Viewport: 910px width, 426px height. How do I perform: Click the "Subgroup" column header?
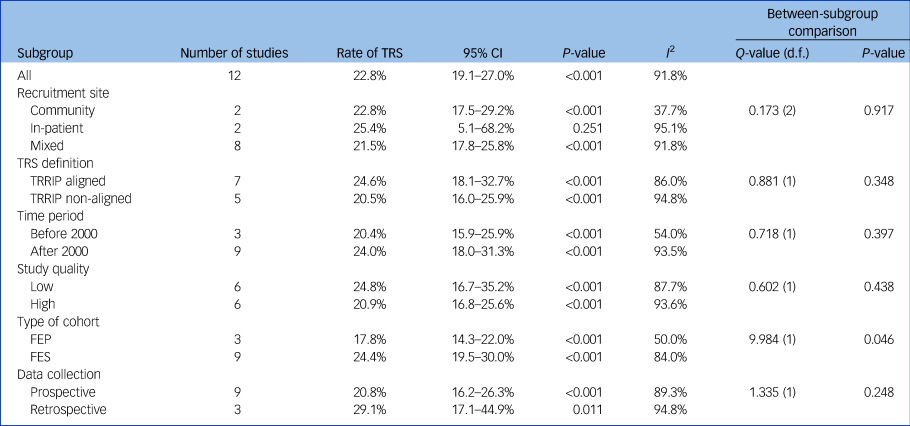click(44, 52)
